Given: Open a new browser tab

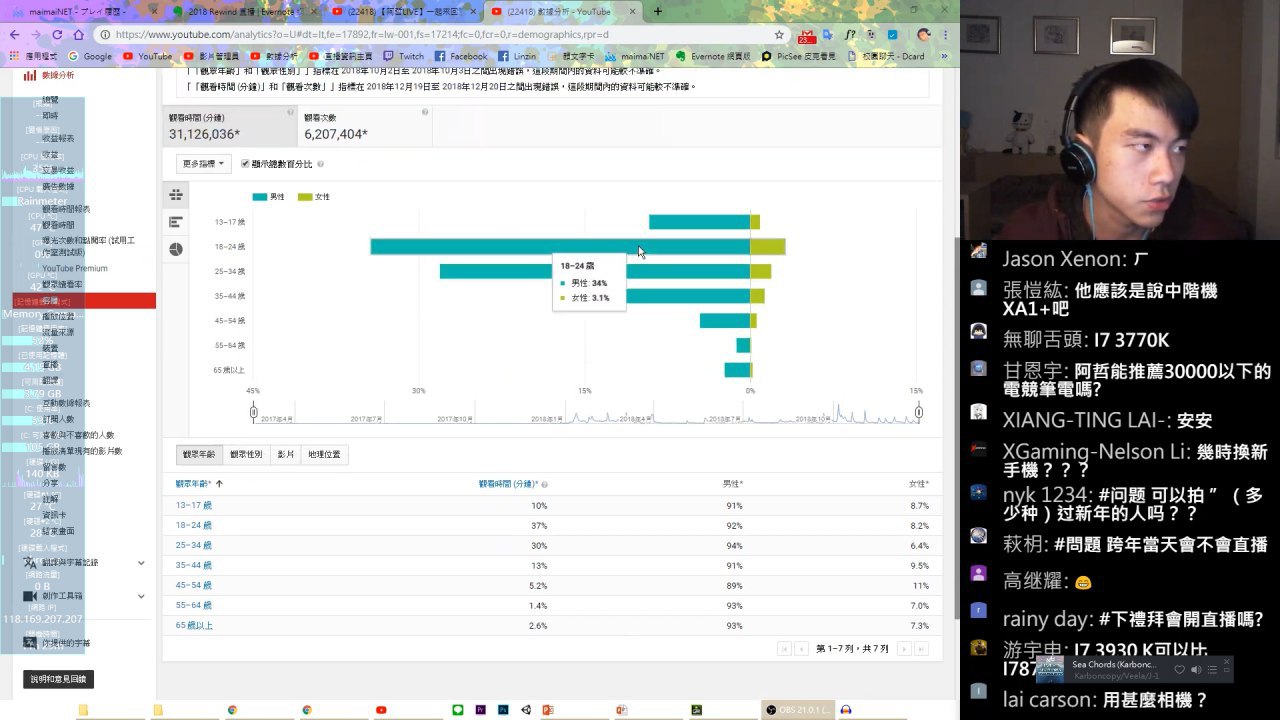Looking at the screenshot, I should (658, 12).
